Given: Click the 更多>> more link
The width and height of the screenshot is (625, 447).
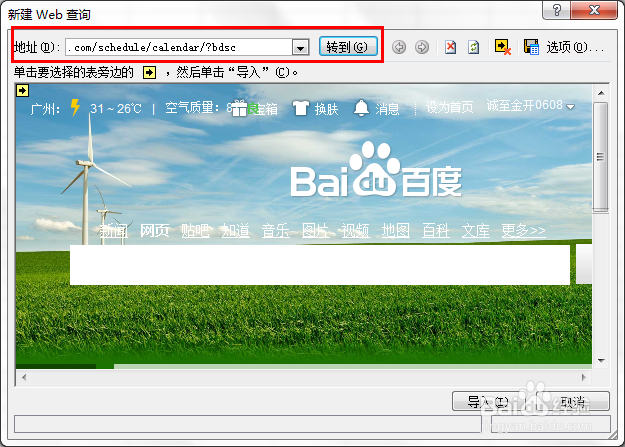Looking at the screenshot, I should coord(523,230).
